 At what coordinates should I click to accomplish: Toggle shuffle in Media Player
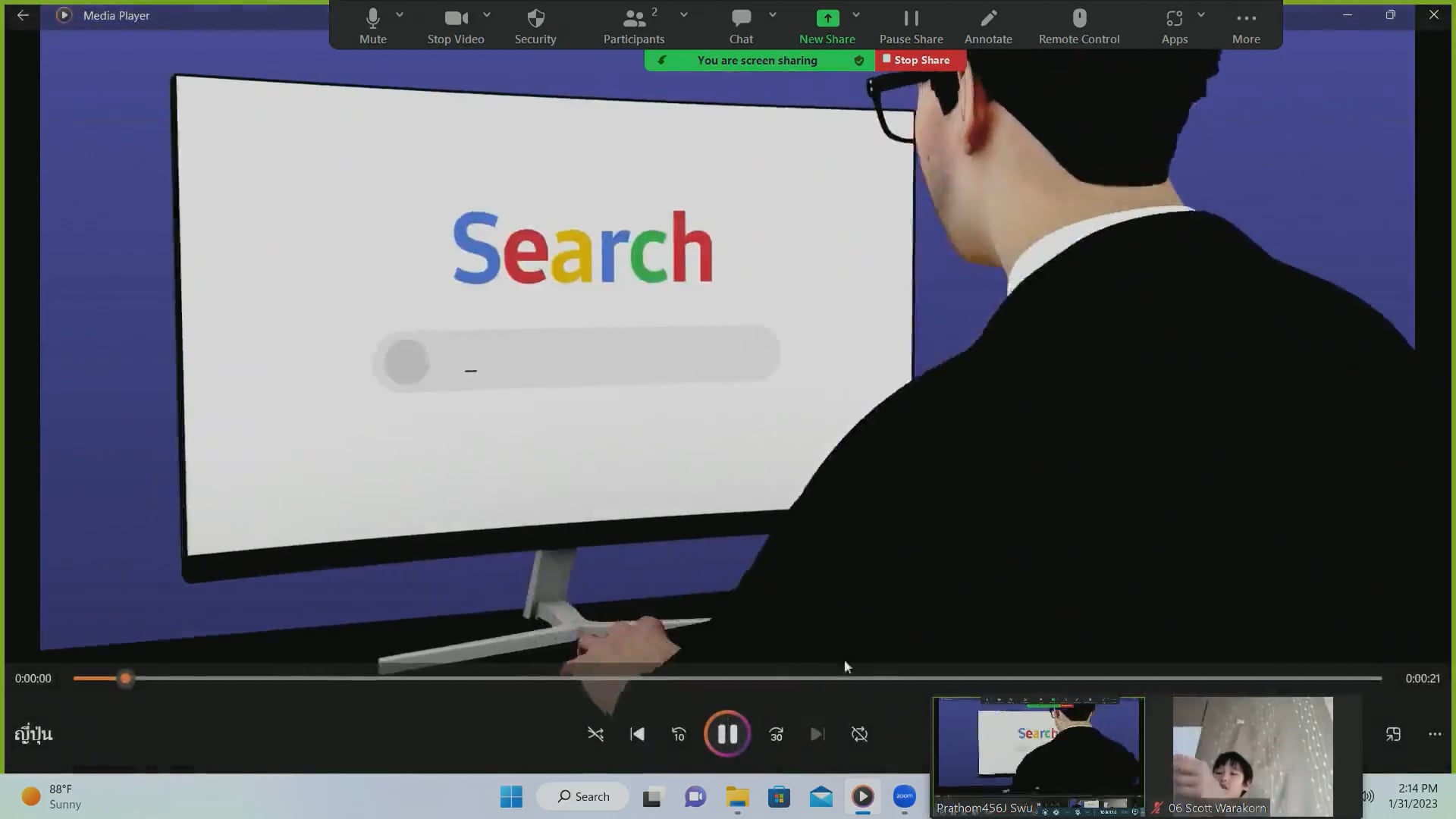tap(595, 734)
